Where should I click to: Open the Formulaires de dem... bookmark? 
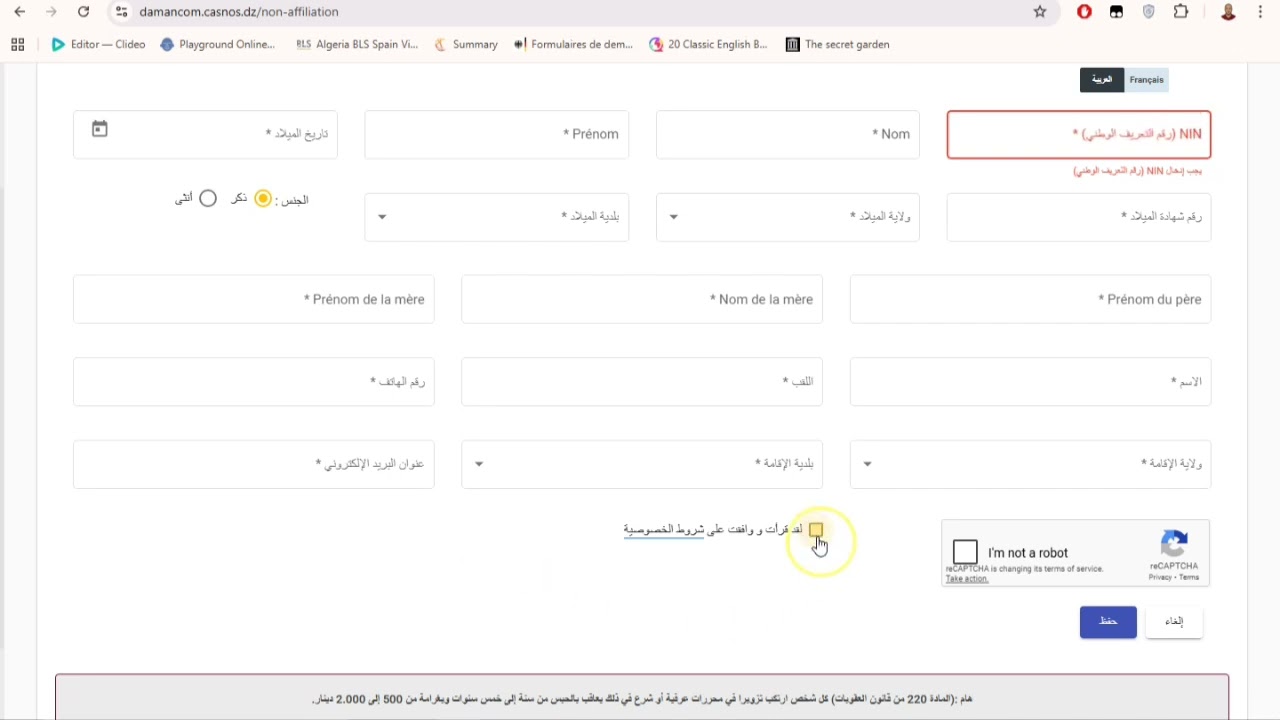(x=573, y=44)
